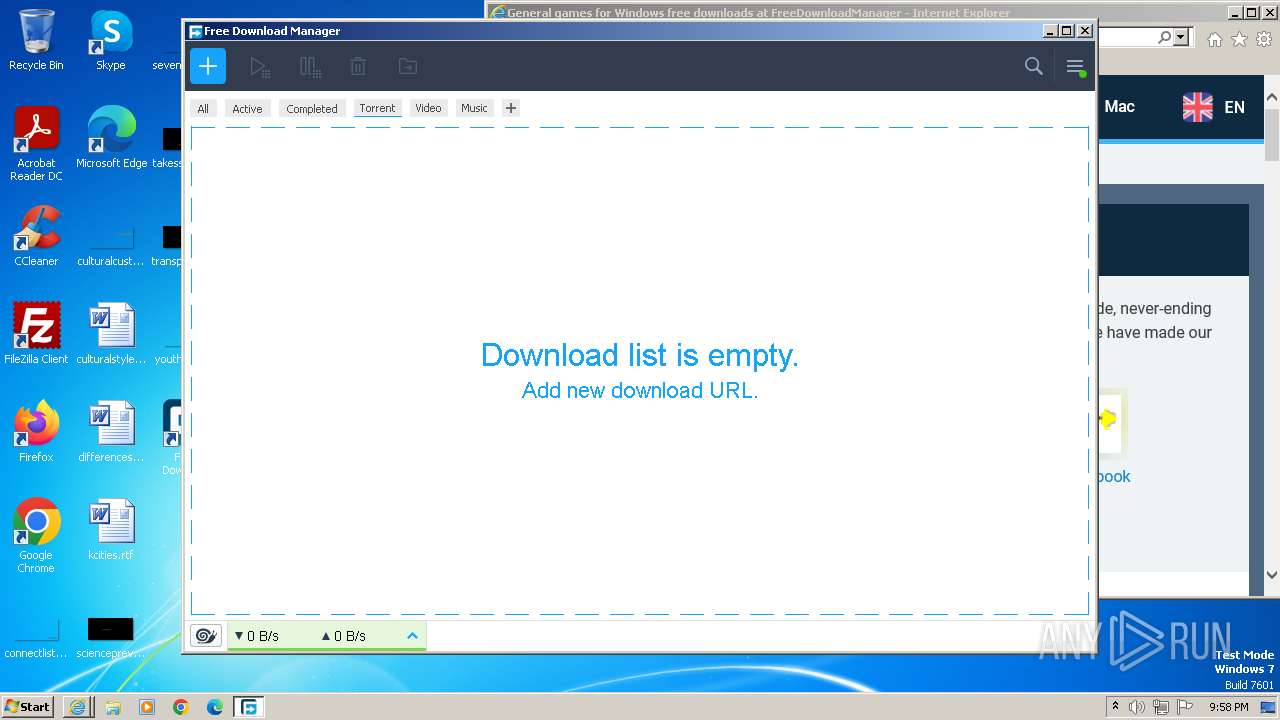The image size is (1280, 720).
Task: Open Internet Explorer tools gear
Action: tap(1264, 39)
